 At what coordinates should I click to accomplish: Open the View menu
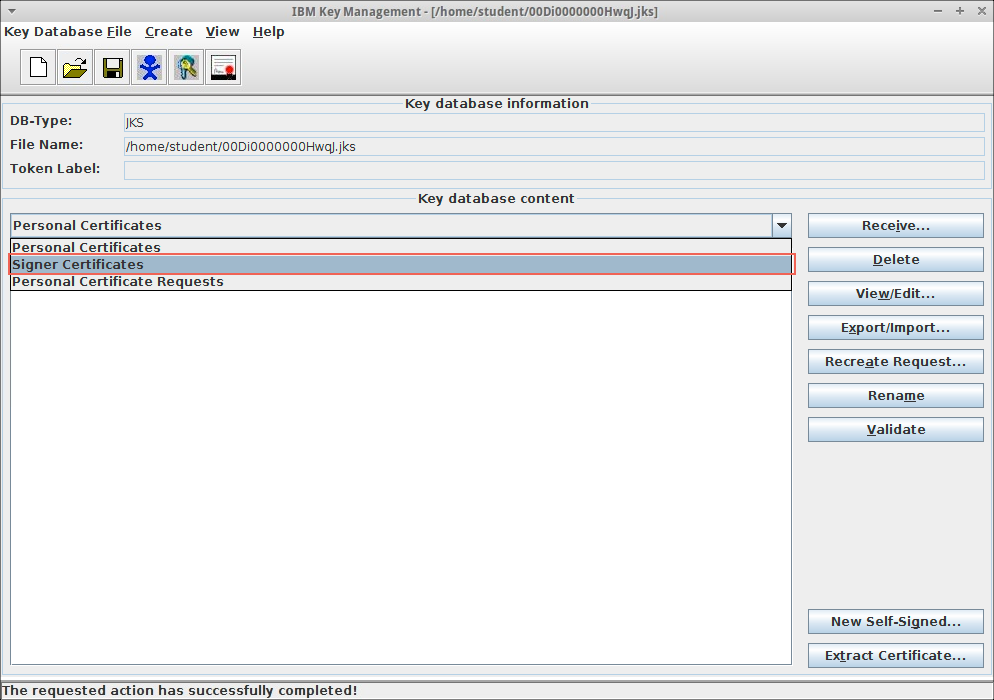point(223,32)
